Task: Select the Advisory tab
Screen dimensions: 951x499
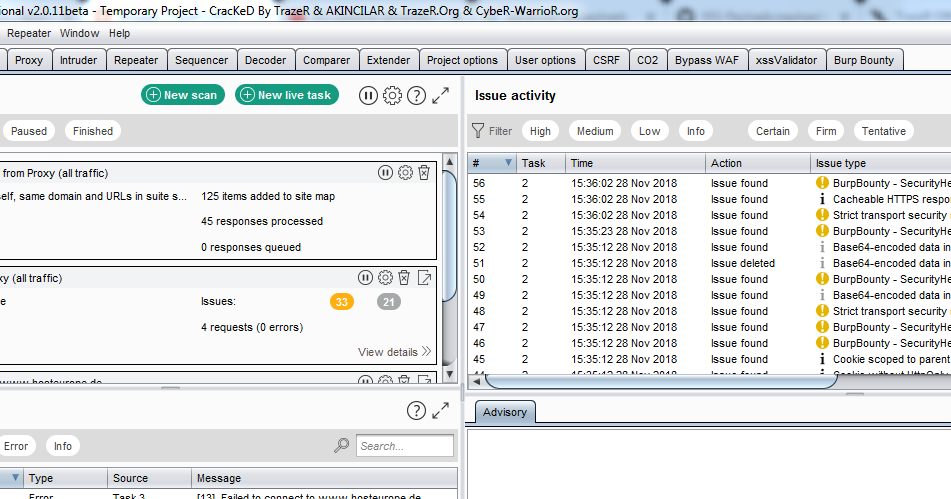Action: pyautogui.click(x=505, y=412)
